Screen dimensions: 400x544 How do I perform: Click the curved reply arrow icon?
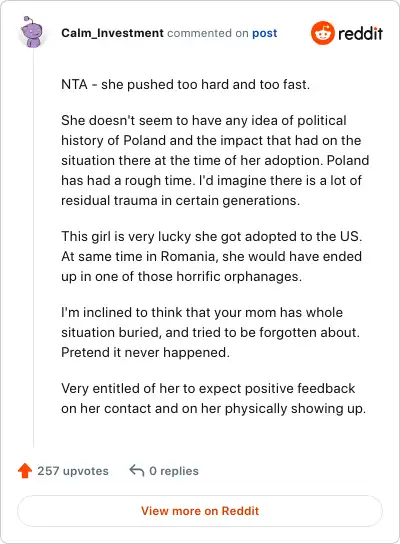[x=137, y=471]
